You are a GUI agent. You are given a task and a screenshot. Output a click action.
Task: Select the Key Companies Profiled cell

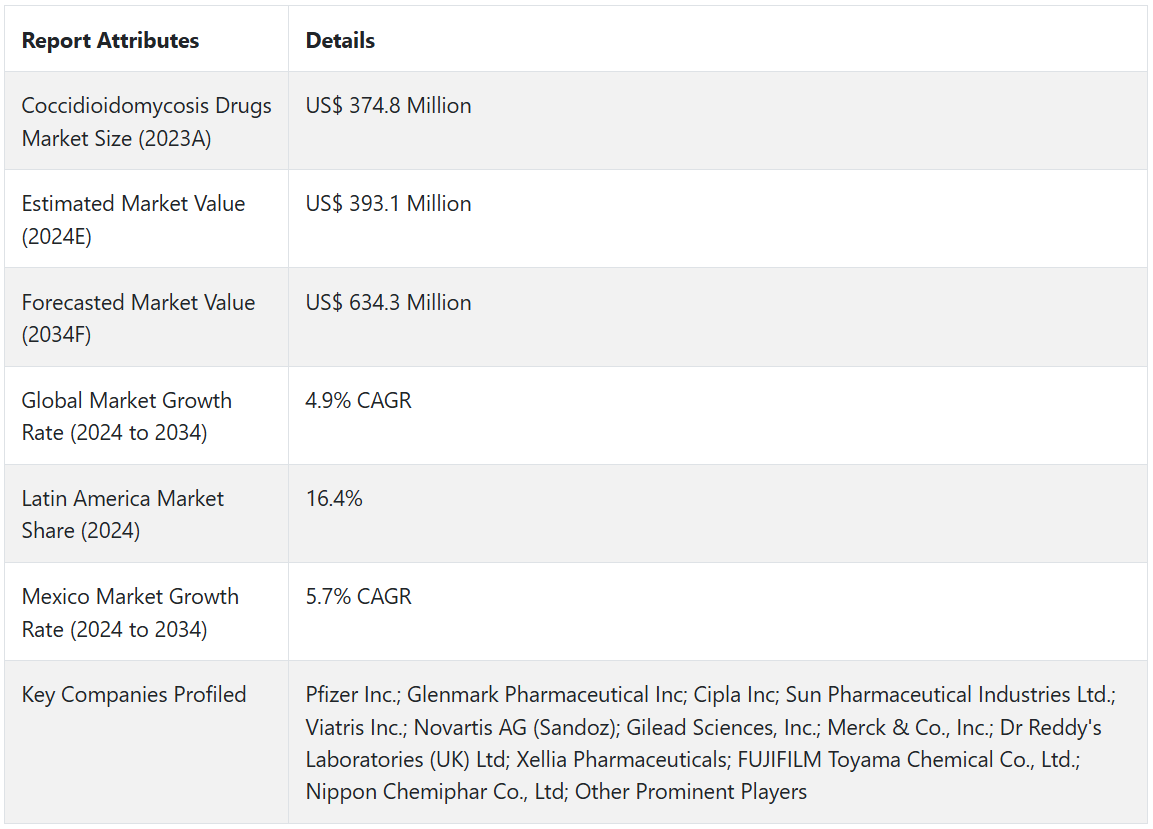tap(134, 695)
